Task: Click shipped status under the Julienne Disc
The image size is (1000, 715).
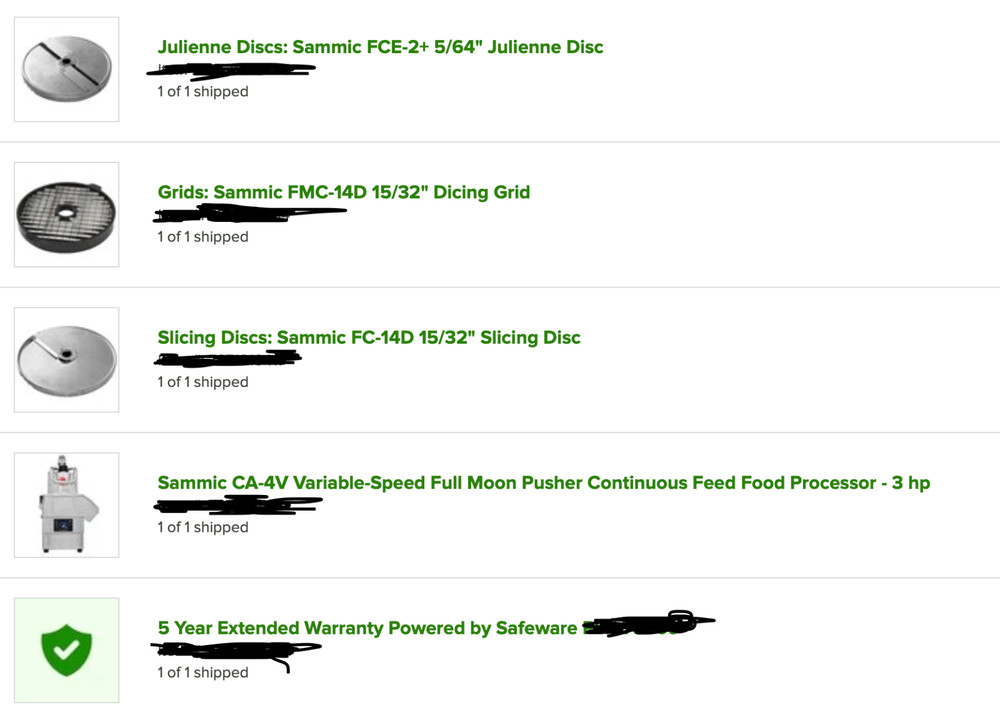Action: point(202,92)
